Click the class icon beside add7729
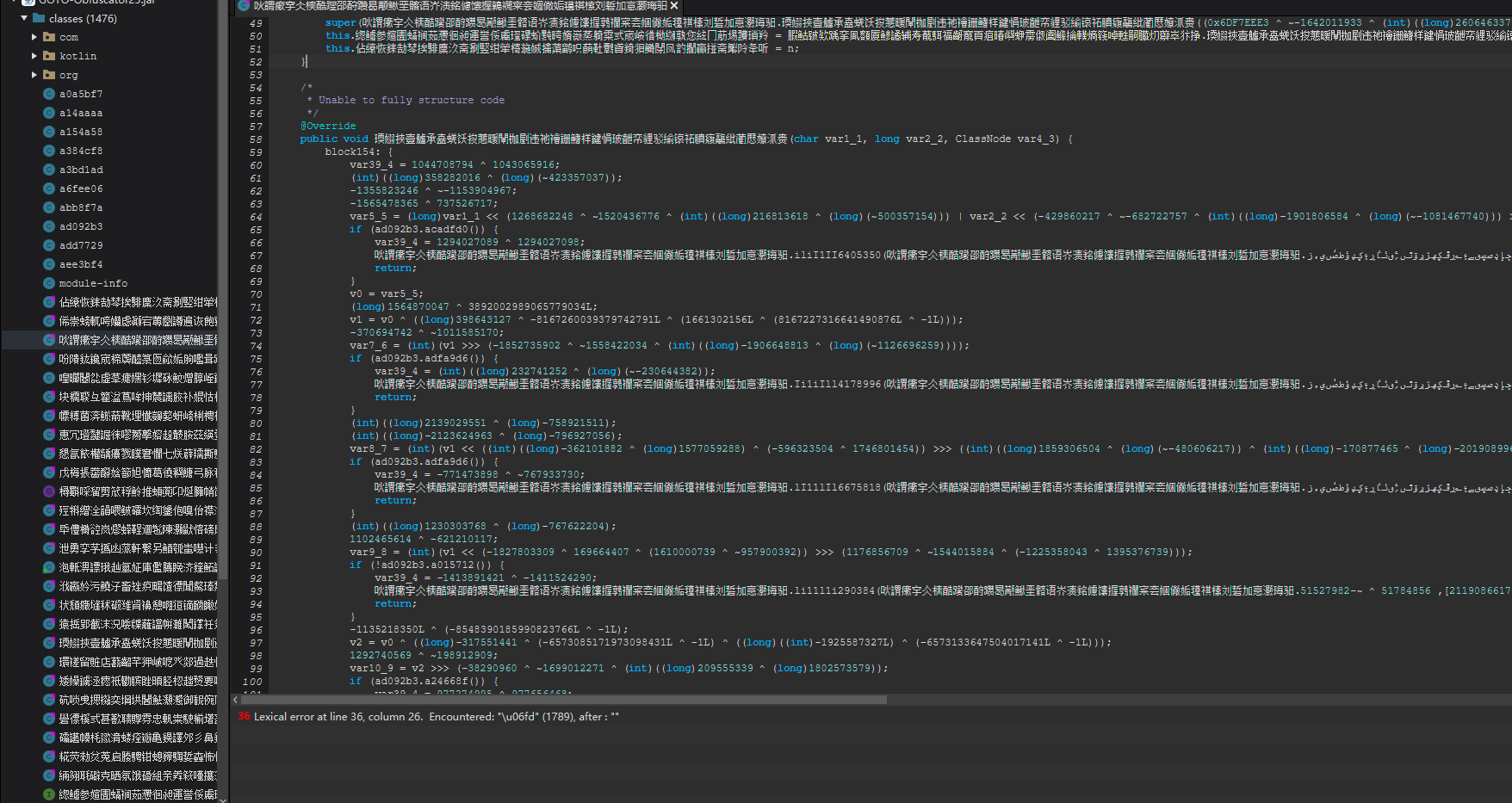This screenshot has height=803, width=1512. [x=49, y=245]
